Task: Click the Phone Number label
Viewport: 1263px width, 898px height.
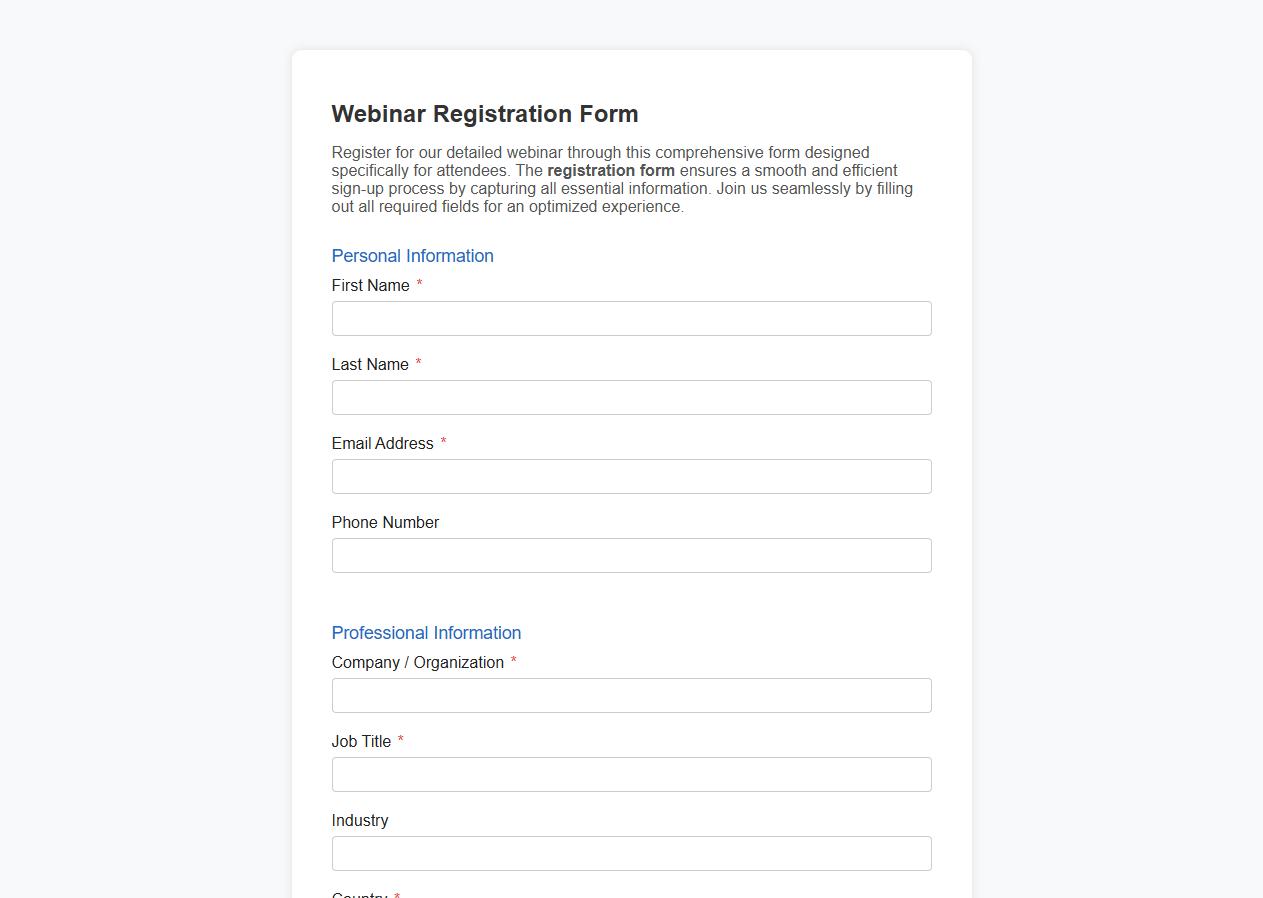Action: 385,522
